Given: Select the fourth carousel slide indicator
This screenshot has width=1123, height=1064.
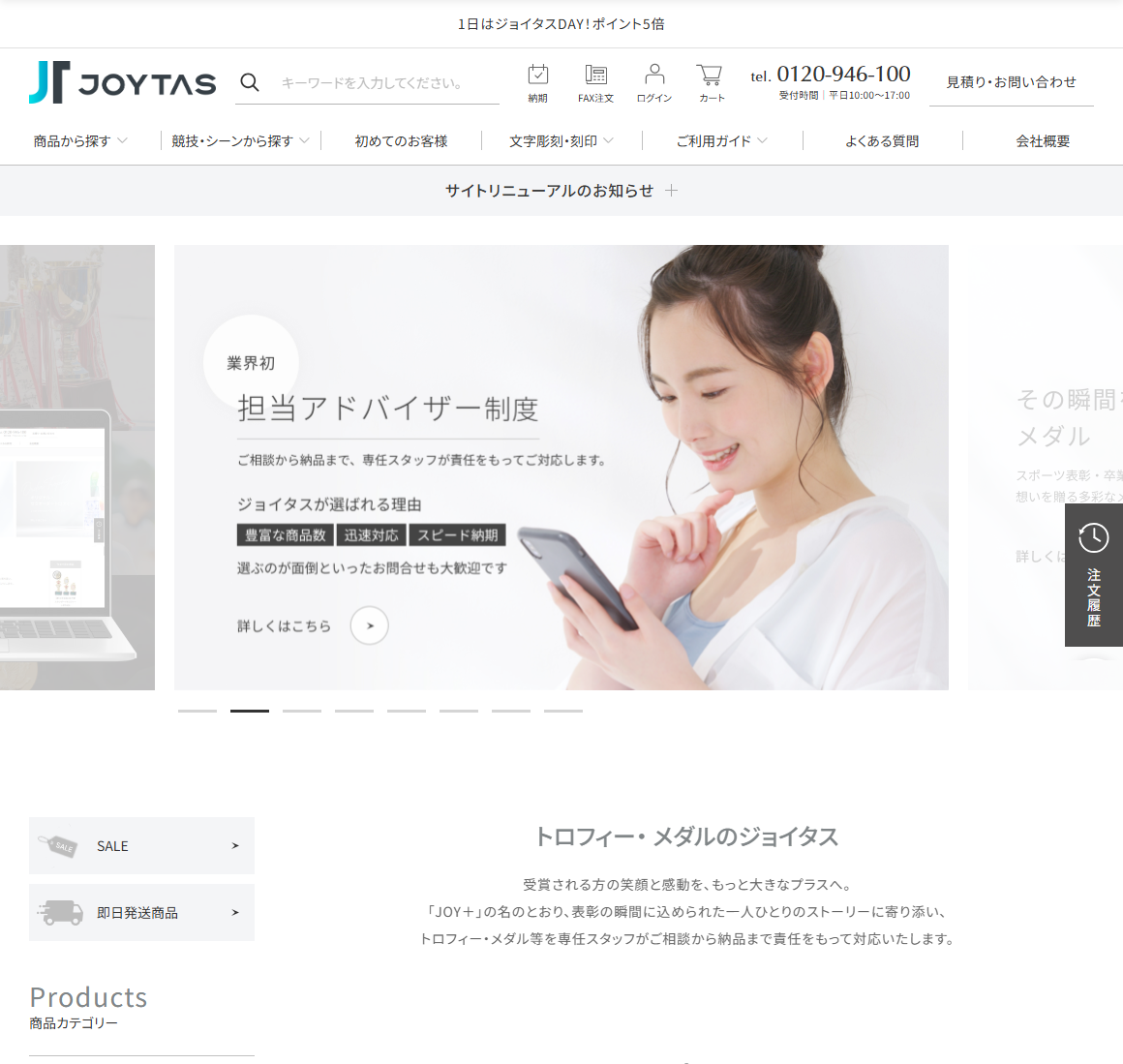Looking at the screenshot, I should click(354, 711).
